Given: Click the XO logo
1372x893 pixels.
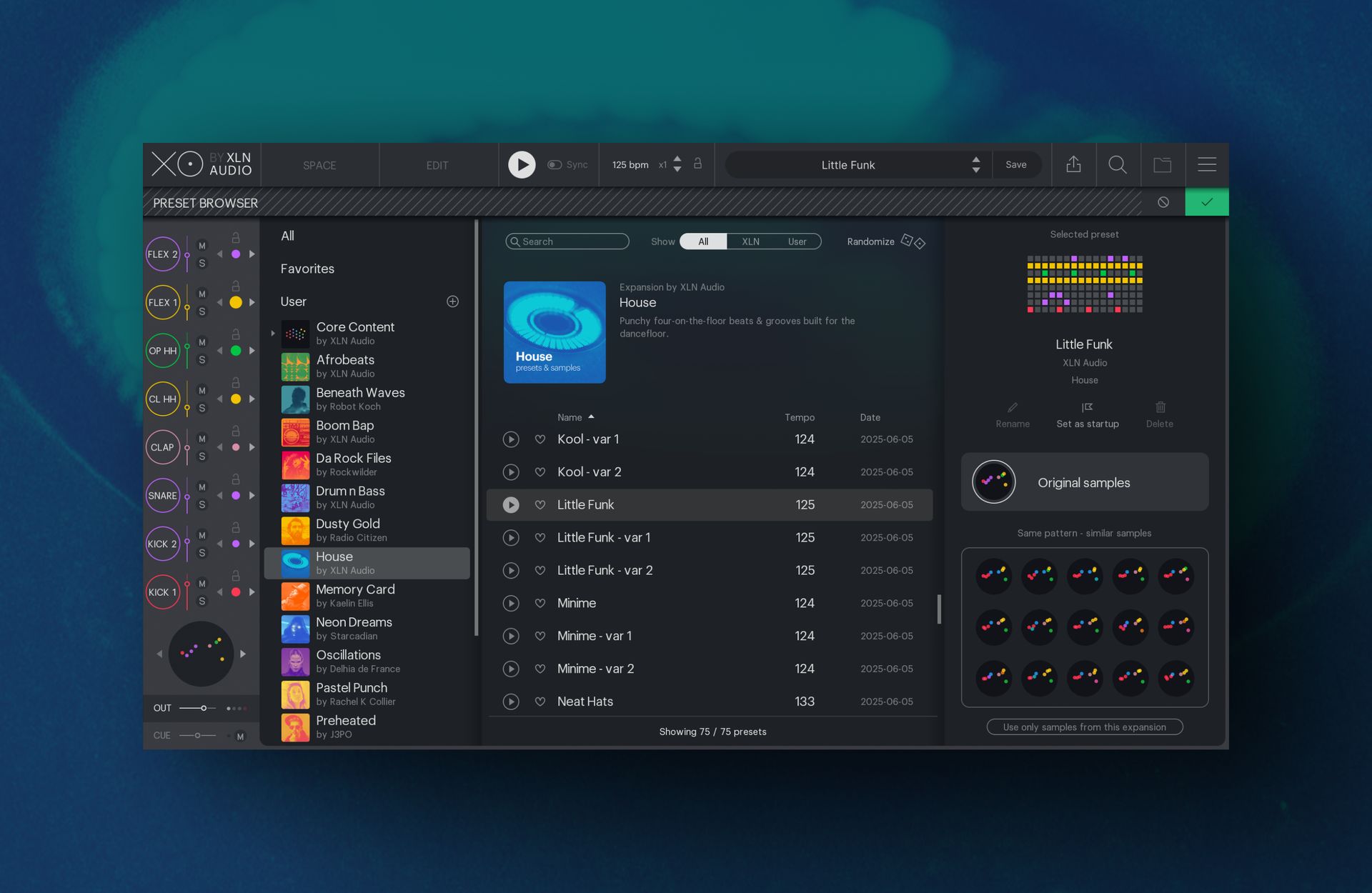Looking at the screenshot, I should pos(177,164).
